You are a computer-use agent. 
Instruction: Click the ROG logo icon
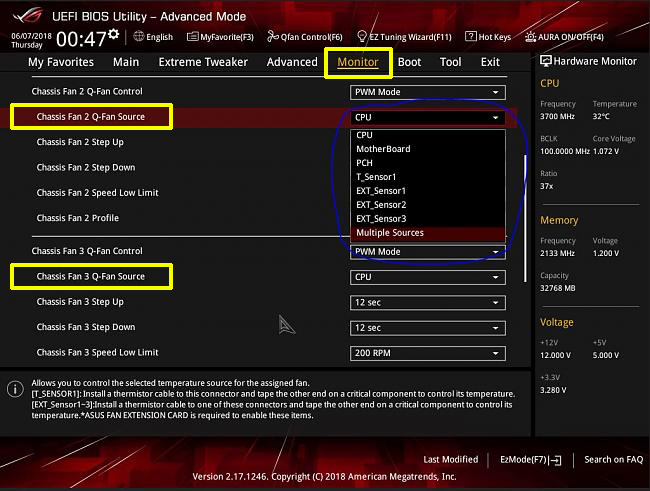click(x=27, y=16)
